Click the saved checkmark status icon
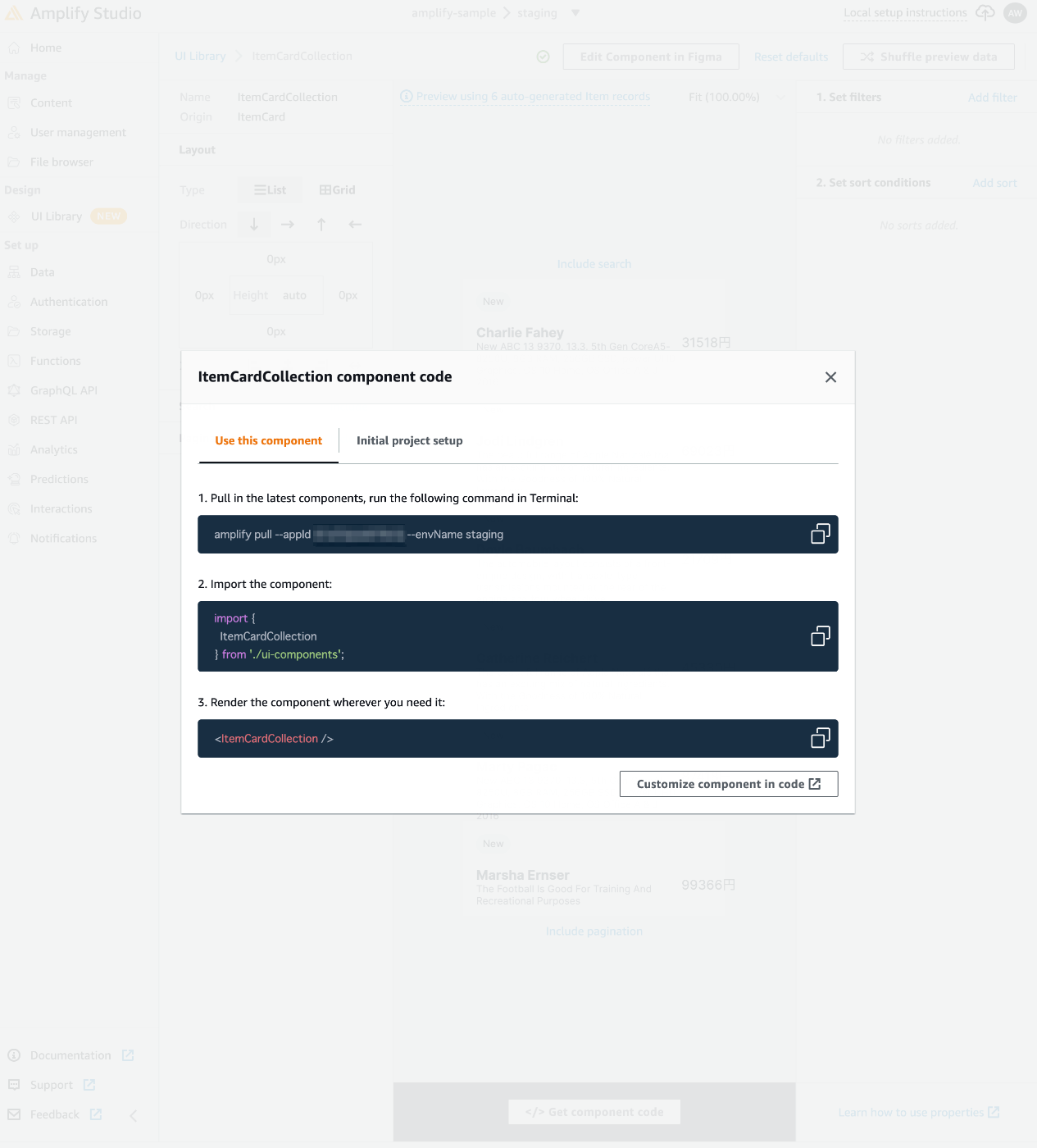The height and width of the screenshot is (1148, 1037). (543, 57)
